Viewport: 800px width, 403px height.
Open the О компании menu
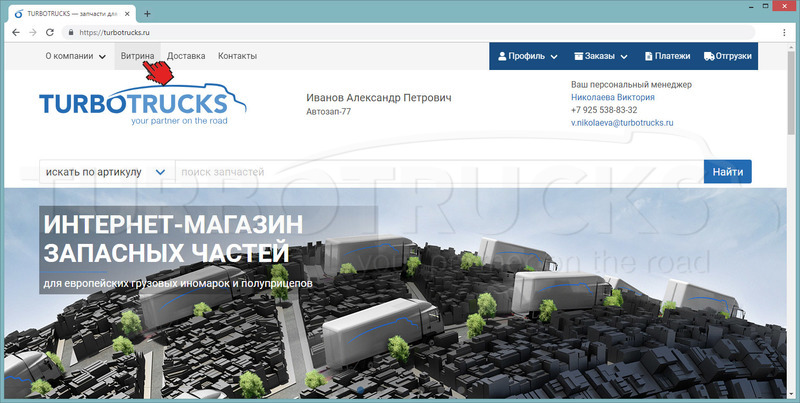[x=76, y=56]
